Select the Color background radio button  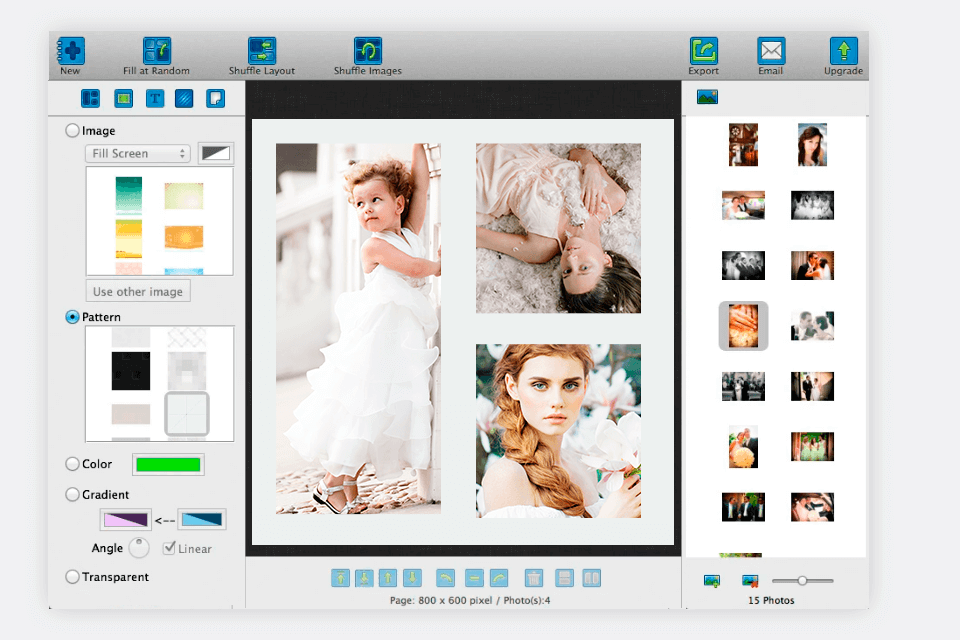72,464
